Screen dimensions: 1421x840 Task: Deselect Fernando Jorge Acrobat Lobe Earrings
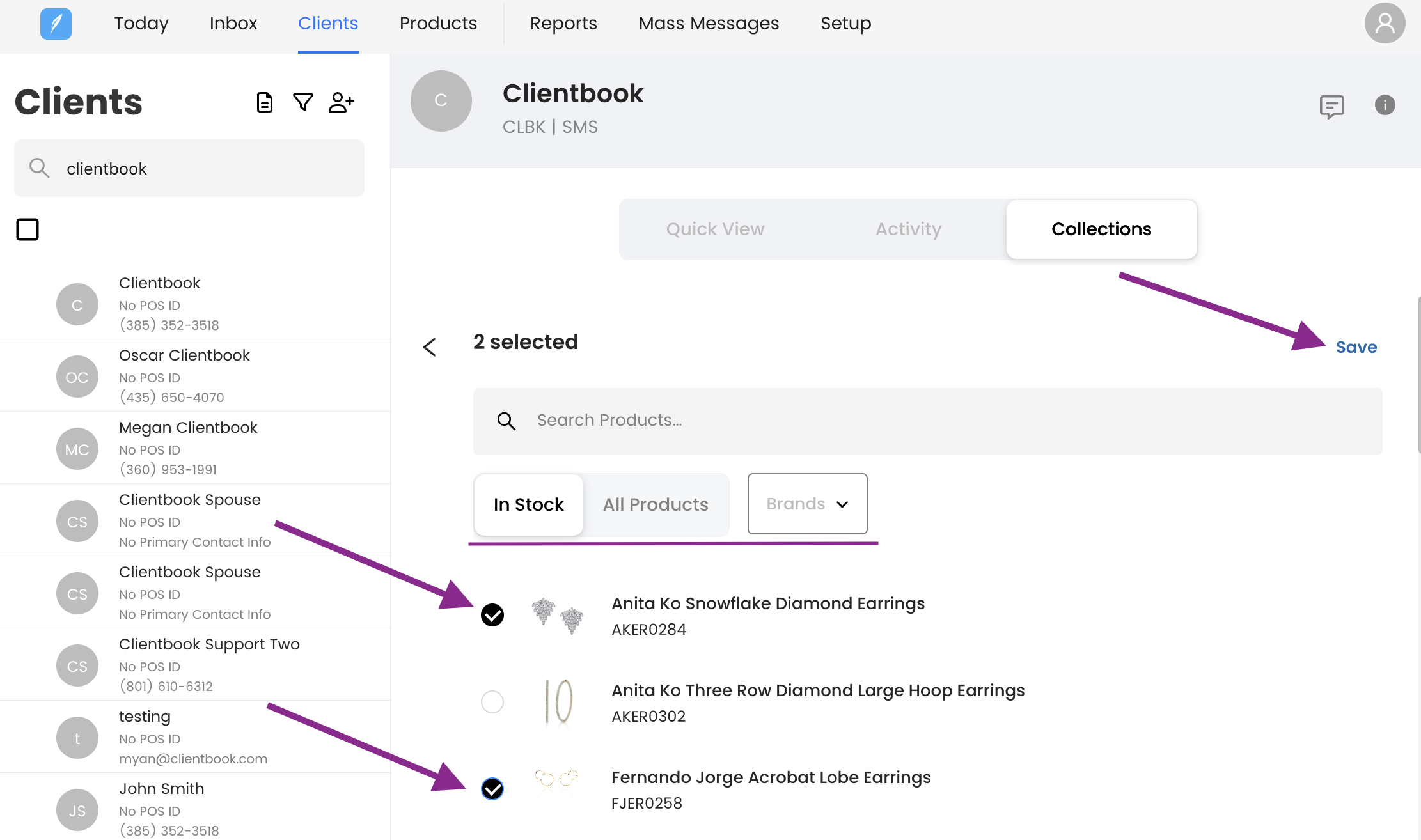[492, 789]
